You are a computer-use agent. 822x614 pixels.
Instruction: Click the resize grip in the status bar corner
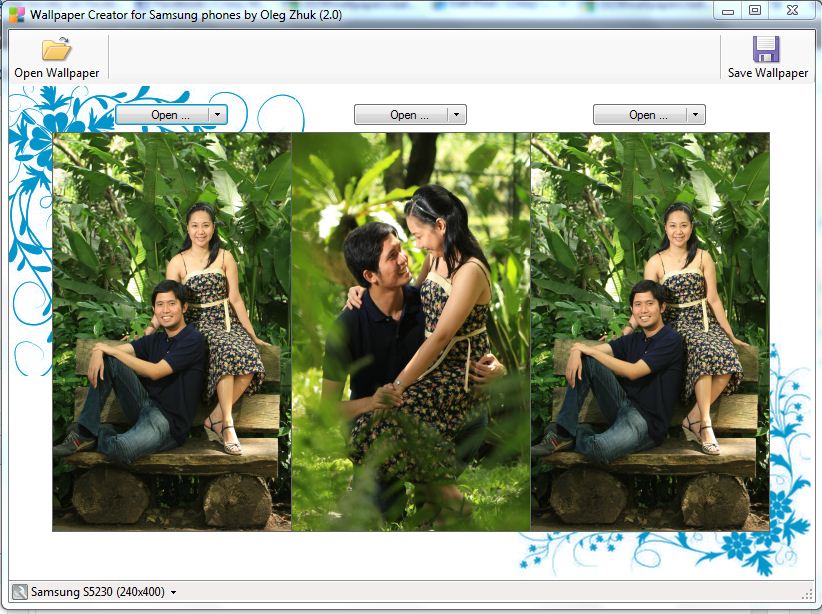pyautogui.click(x=807, y=594)
